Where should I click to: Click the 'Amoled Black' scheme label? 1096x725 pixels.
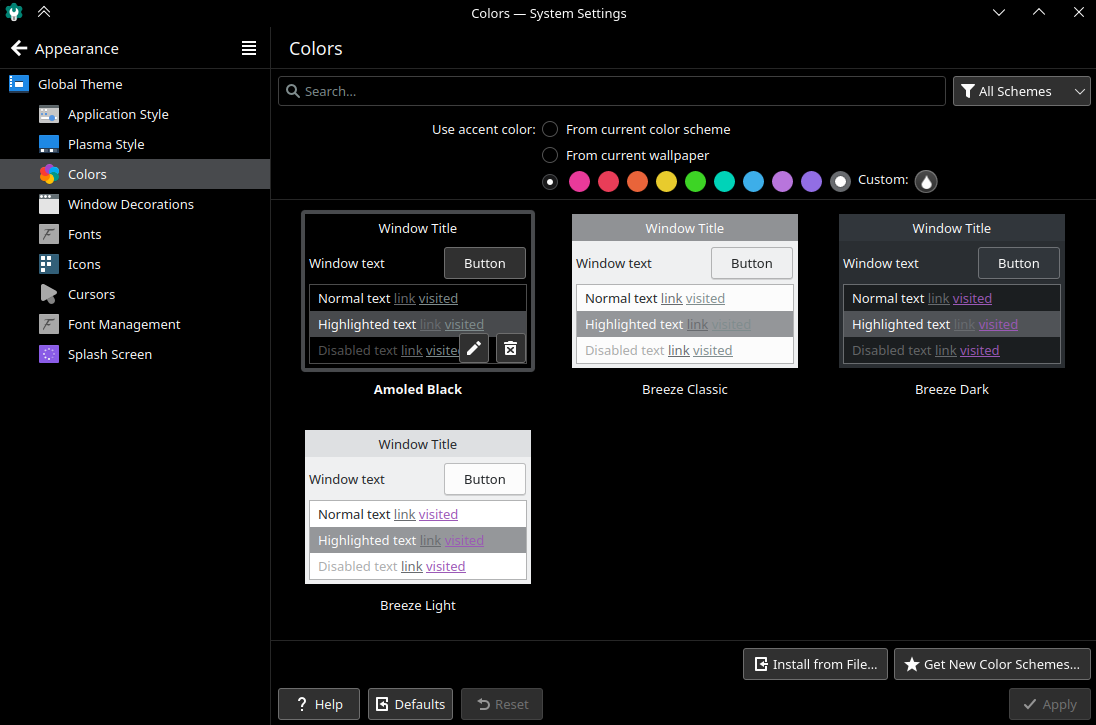[x=418, y=389]
